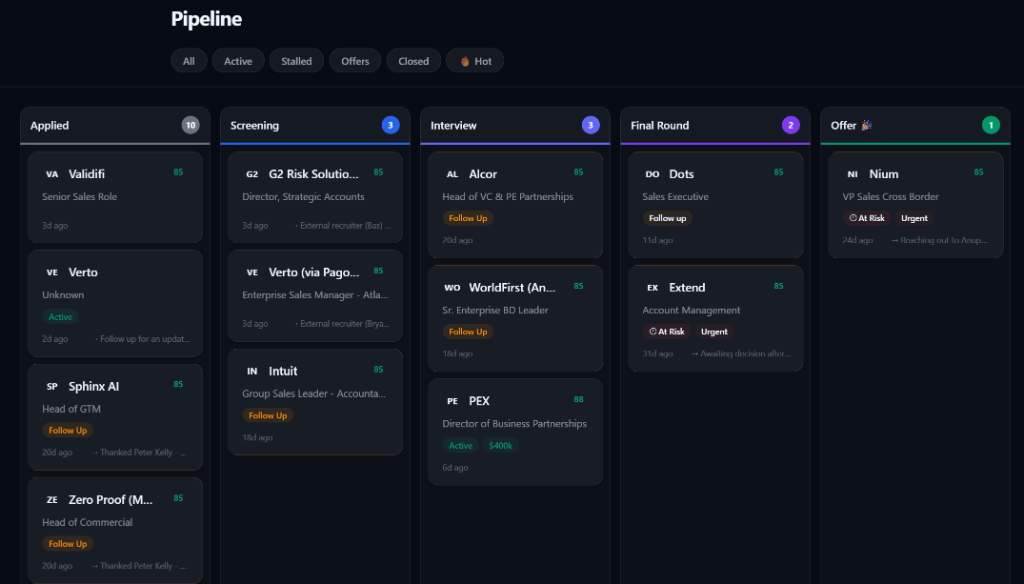Select the All filter tab
Image resolution: width=1024 pixels, height=584 pixels.
189,61
